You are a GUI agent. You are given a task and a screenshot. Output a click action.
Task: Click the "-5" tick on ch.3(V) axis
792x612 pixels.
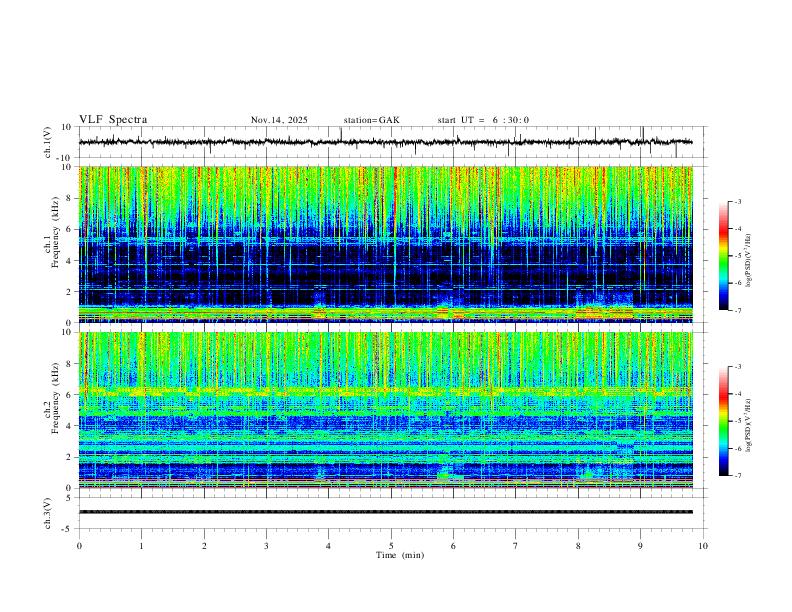click(68, 529)
